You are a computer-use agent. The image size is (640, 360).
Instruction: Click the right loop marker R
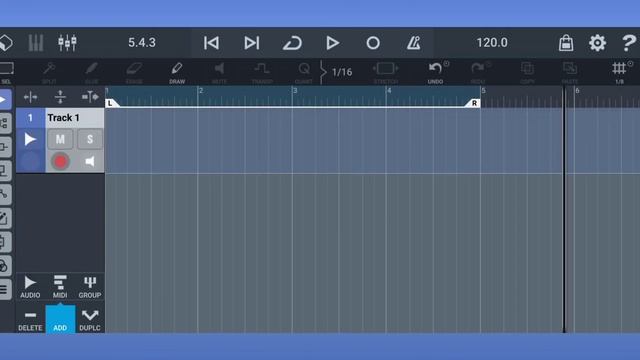pos(473,103)
